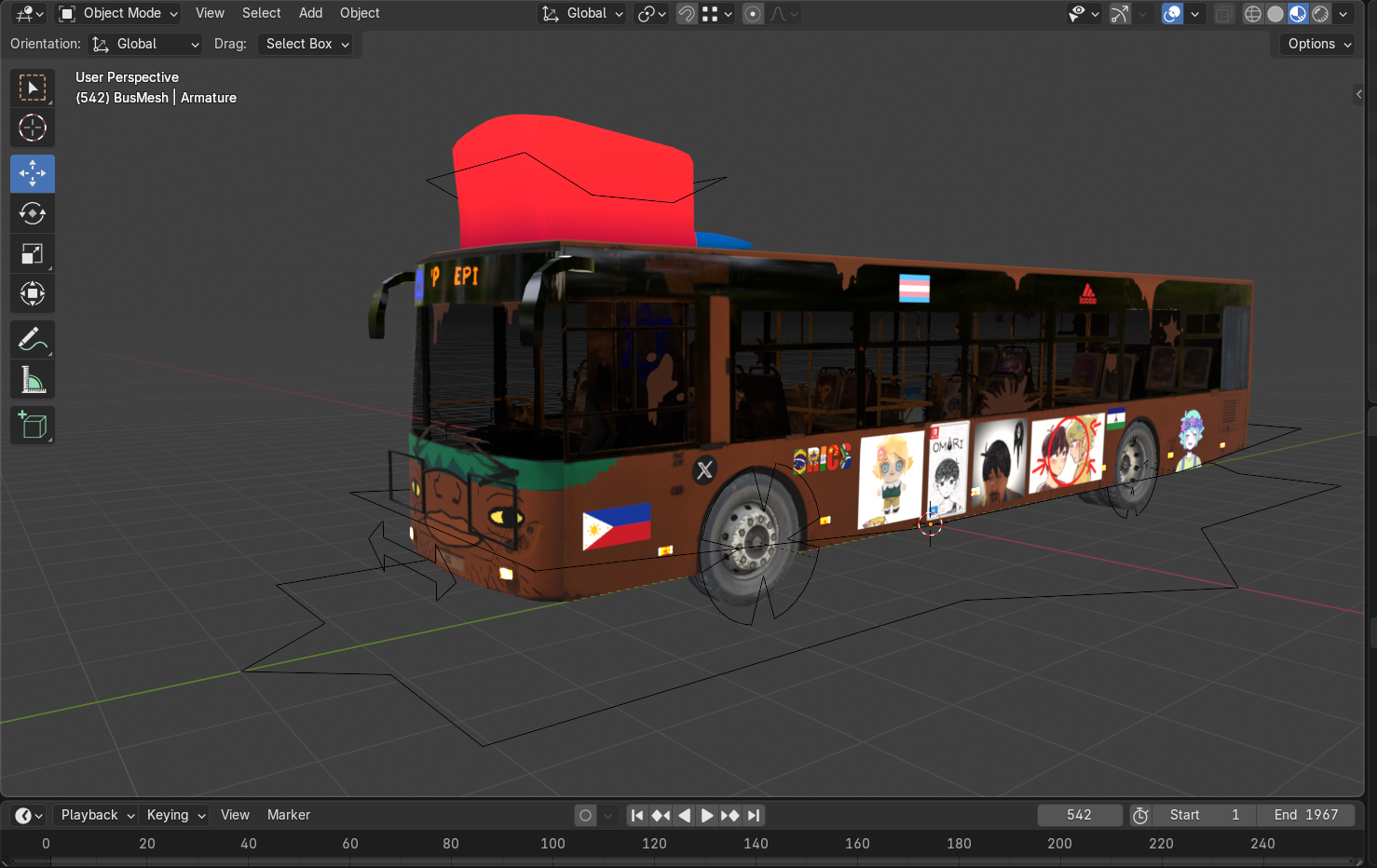
Task: Open the Keying menu in timeline
Action: pos(175,815)
